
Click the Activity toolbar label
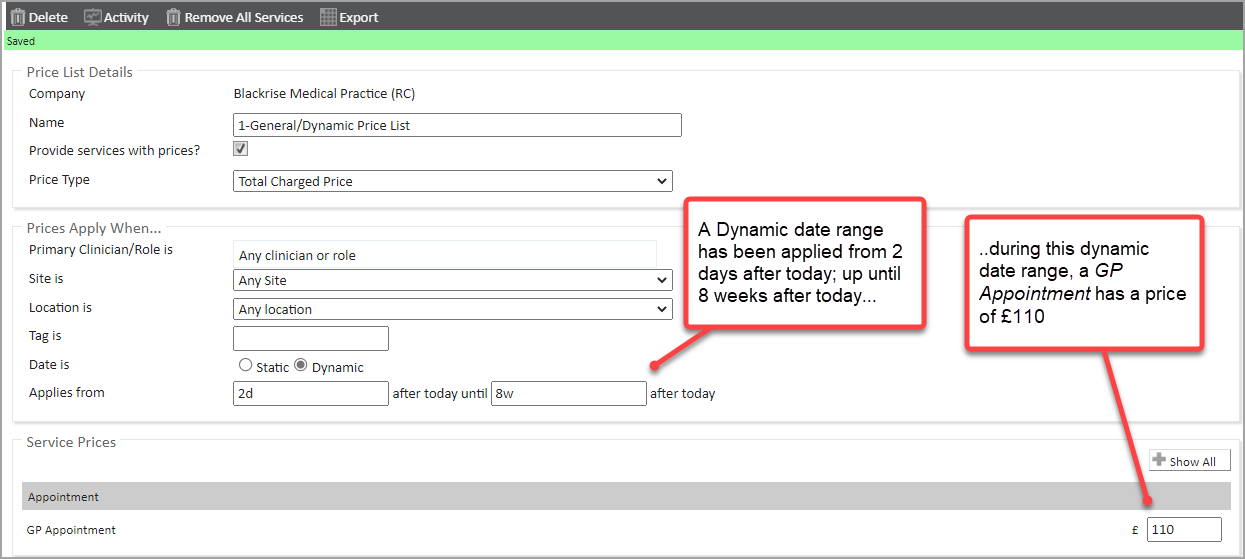coord(126,17)
